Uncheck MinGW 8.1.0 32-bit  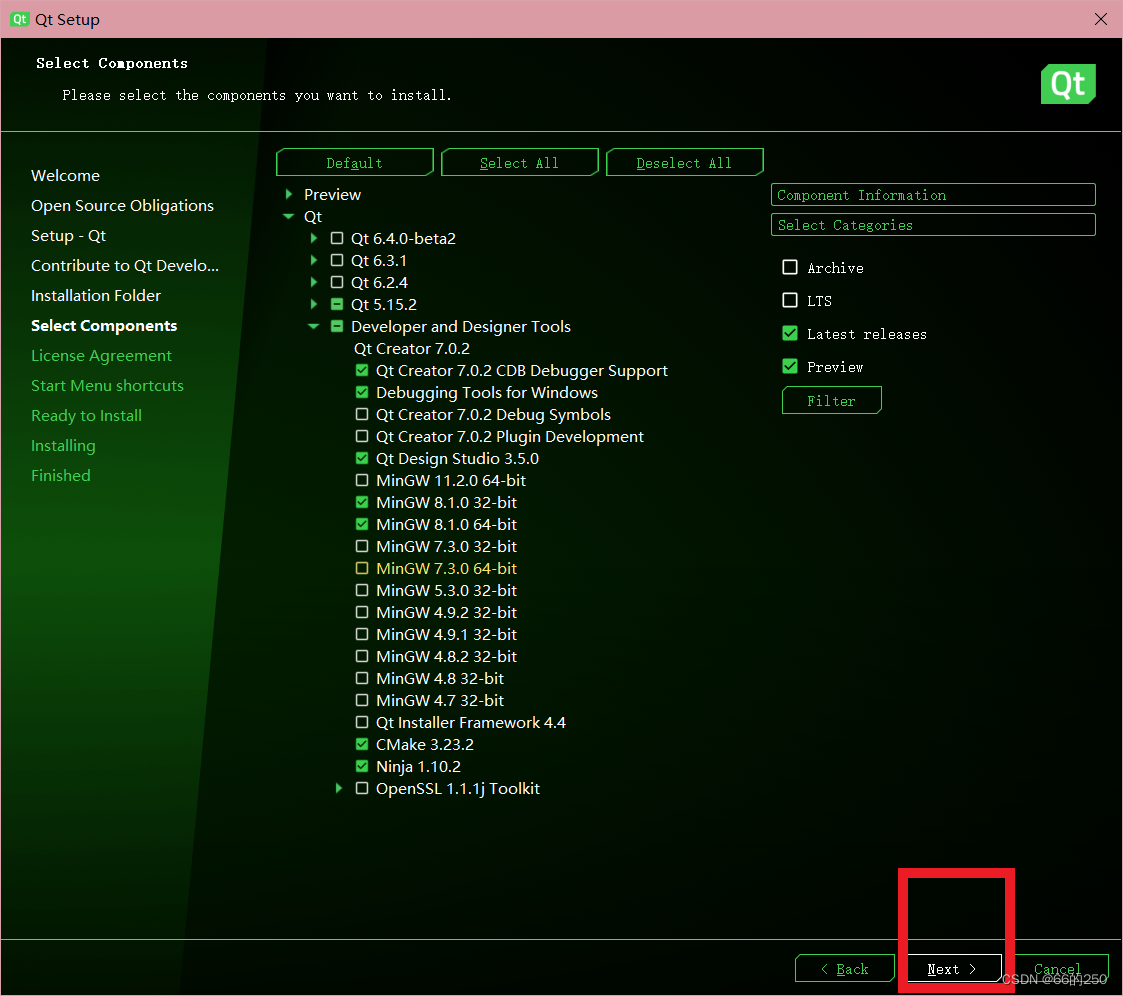tap(362, 502)
